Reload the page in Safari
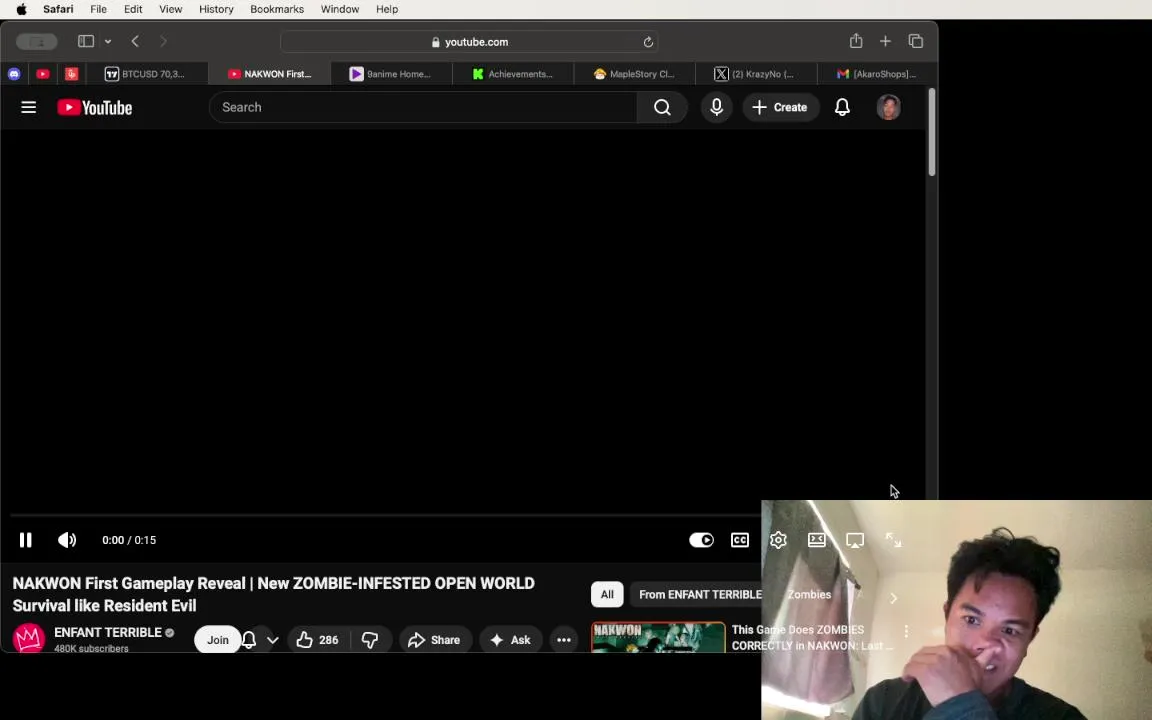 [648, 42]
